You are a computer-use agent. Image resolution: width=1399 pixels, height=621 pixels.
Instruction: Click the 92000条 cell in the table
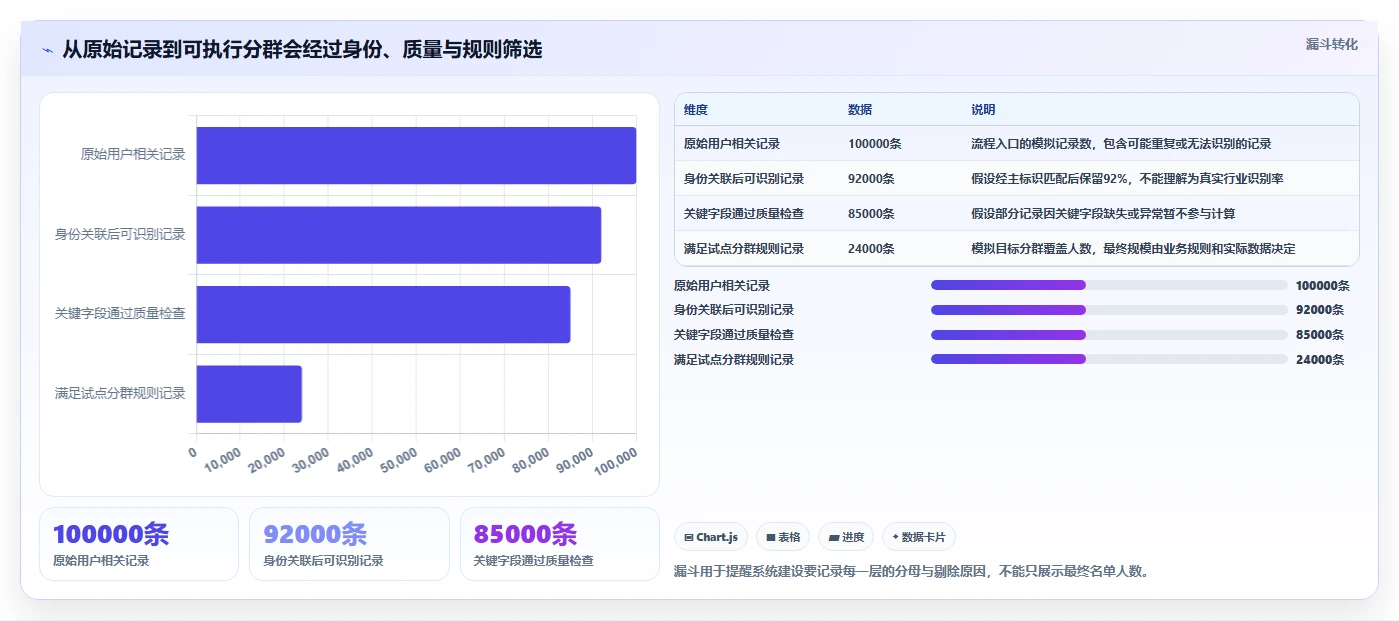[x=871, y=179]
